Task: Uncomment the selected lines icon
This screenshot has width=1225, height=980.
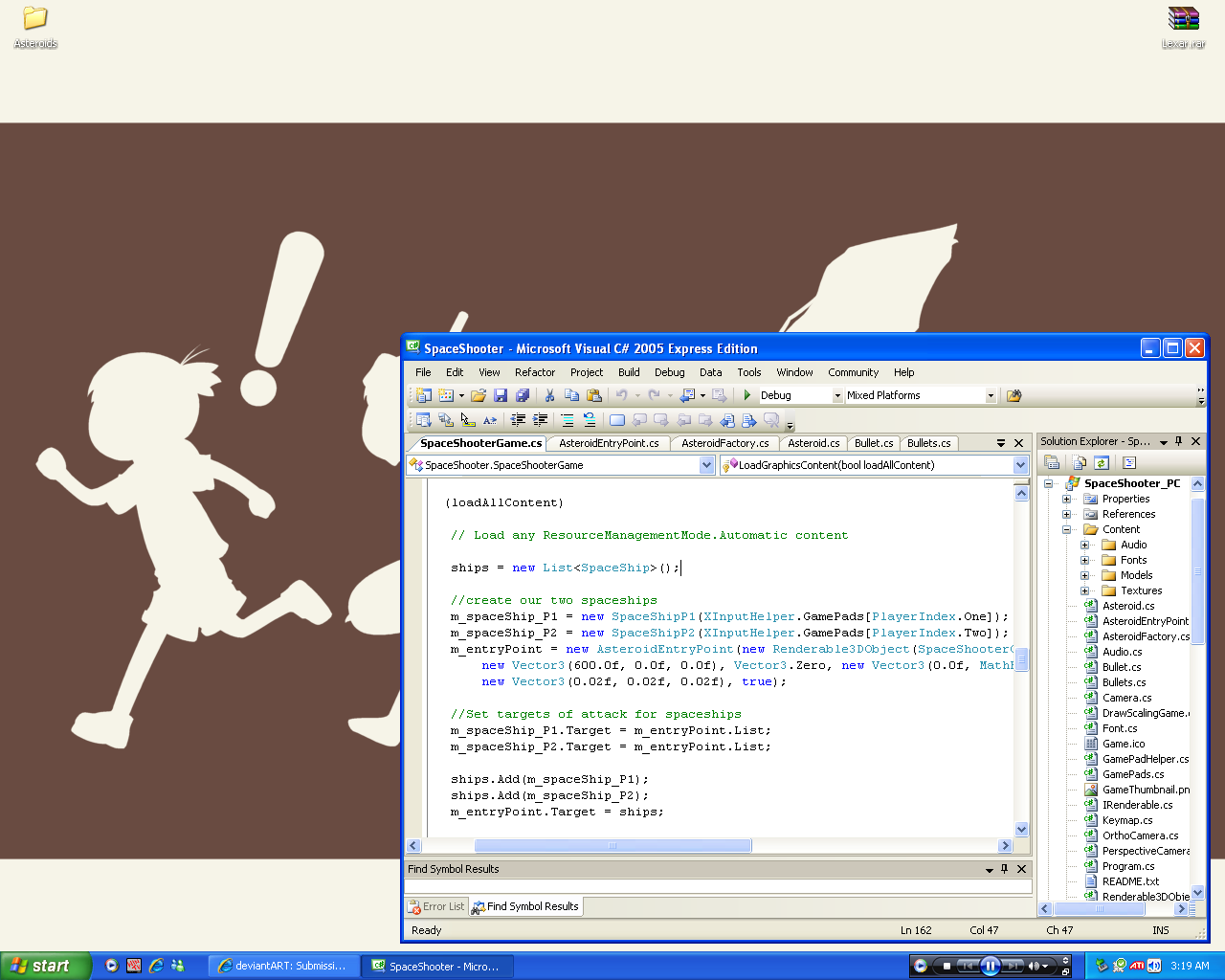Action: 590,420
